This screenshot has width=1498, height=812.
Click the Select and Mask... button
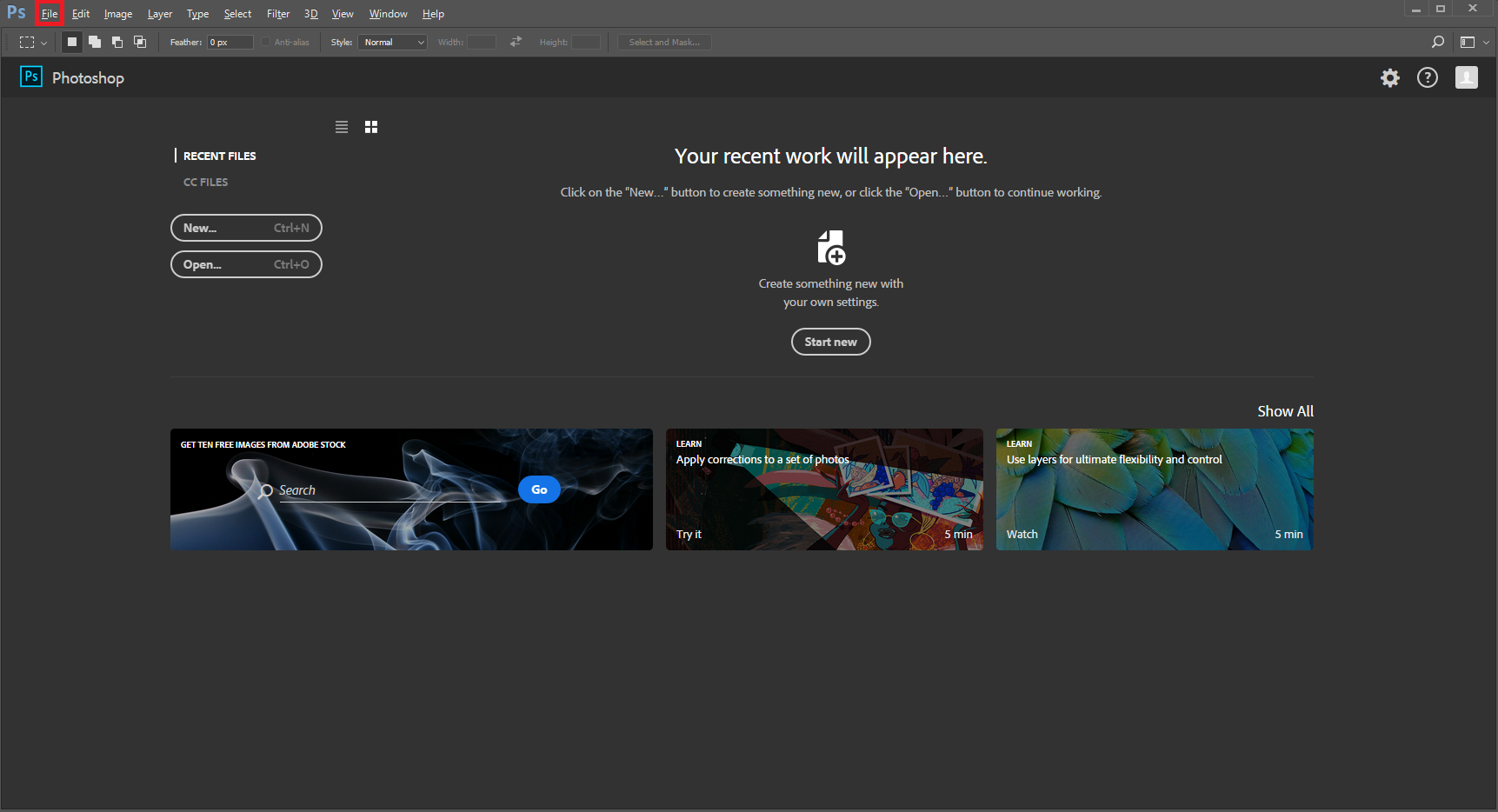coord(664,42)
